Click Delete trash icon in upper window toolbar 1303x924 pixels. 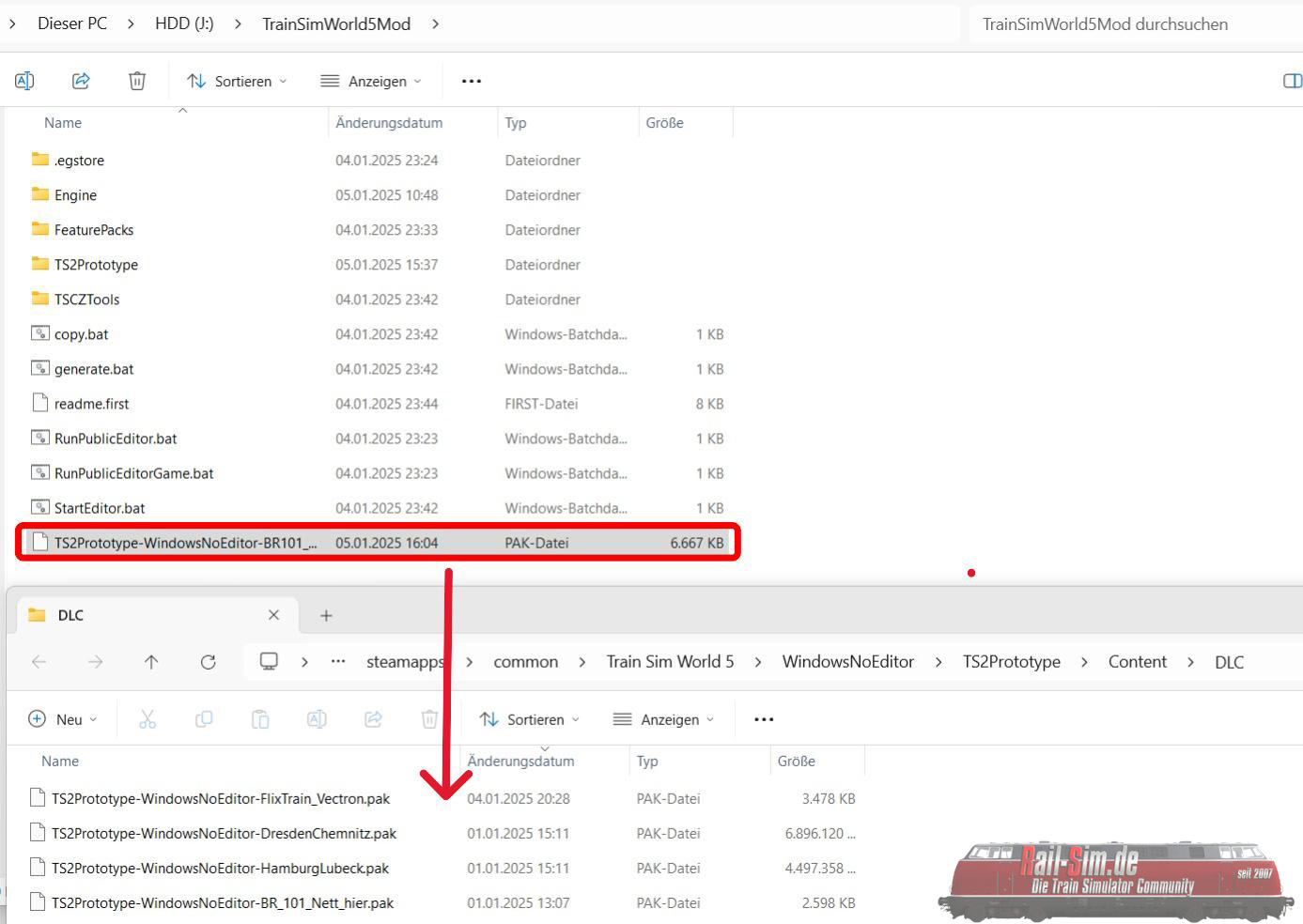[x=137, y=81]
